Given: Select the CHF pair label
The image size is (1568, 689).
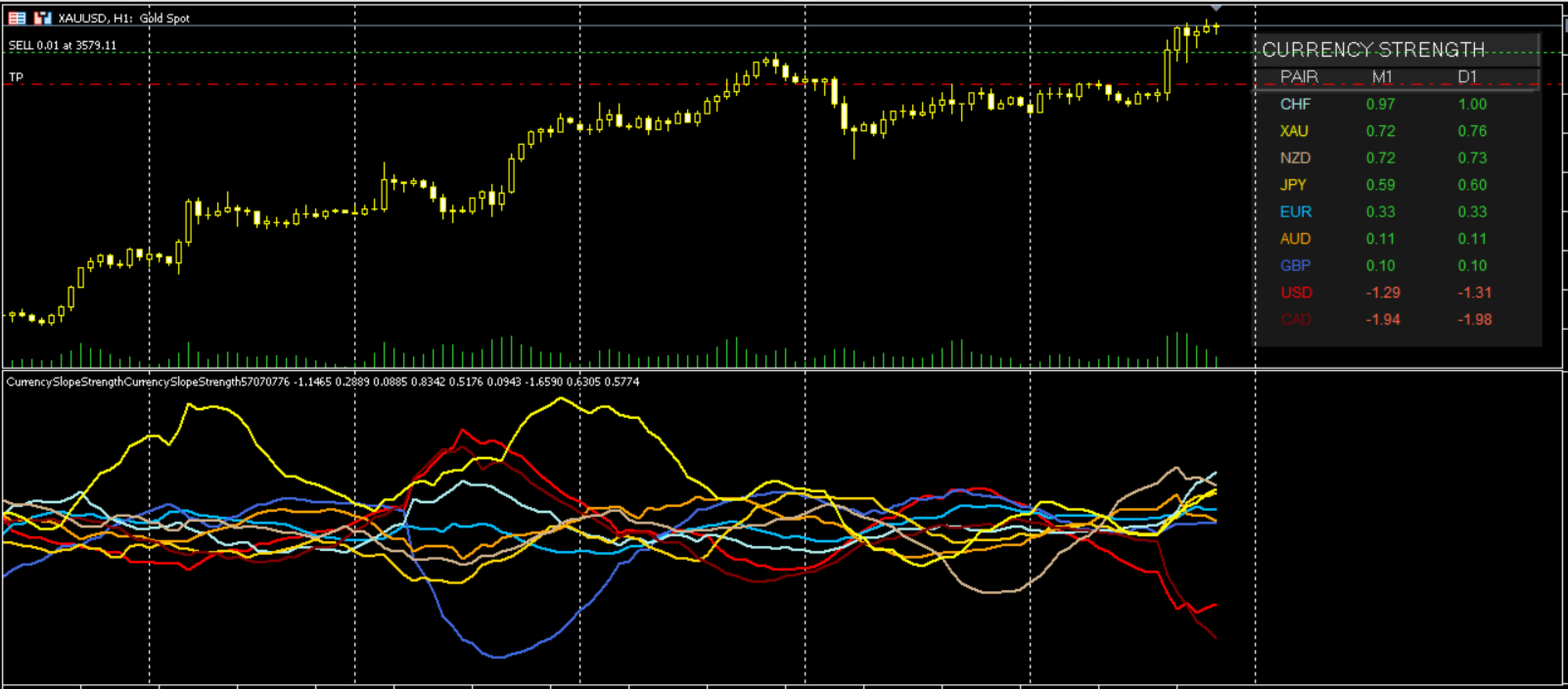Looking at the screenshot, I should pos(1295,104).
